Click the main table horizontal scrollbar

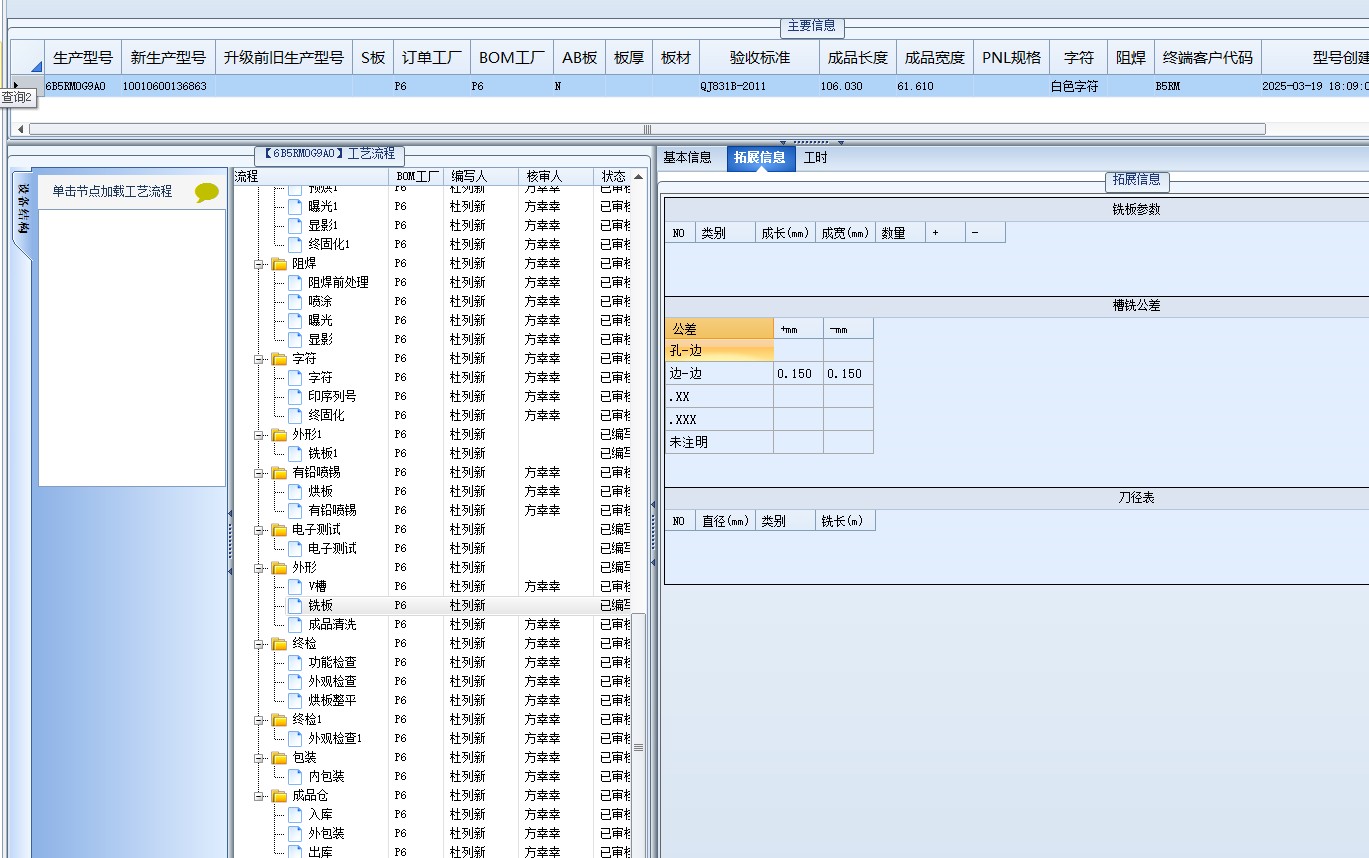click(647, 129)
